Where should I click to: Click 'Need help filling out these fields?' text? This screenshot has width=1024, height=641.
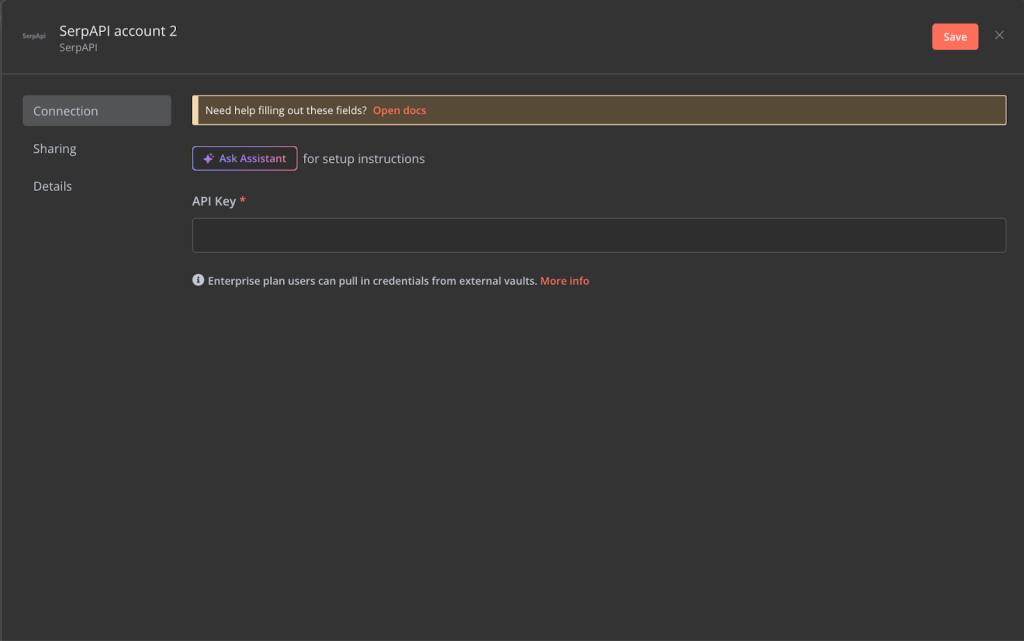pyautogui.click(x=286, y=110)
